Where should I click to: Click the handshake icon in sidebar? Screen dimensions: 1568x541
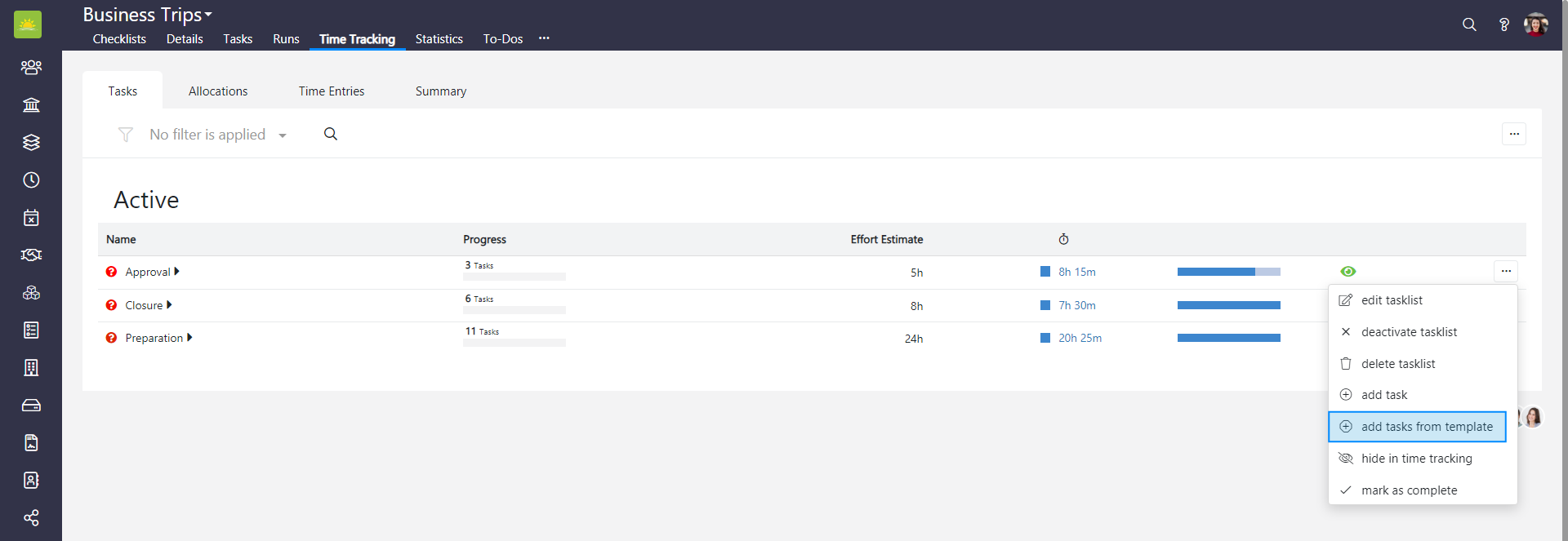click(x=31, y=255)
